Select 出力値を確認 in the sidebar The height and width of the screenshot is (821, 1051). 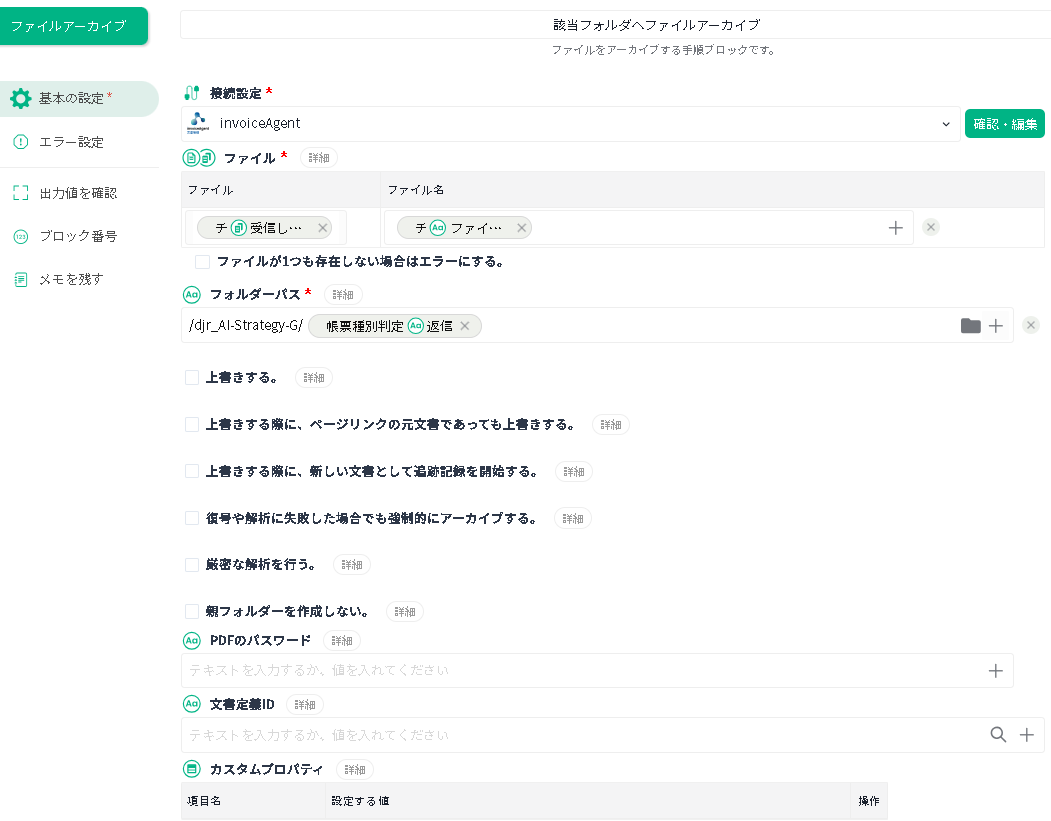click(x=78, y=193)
